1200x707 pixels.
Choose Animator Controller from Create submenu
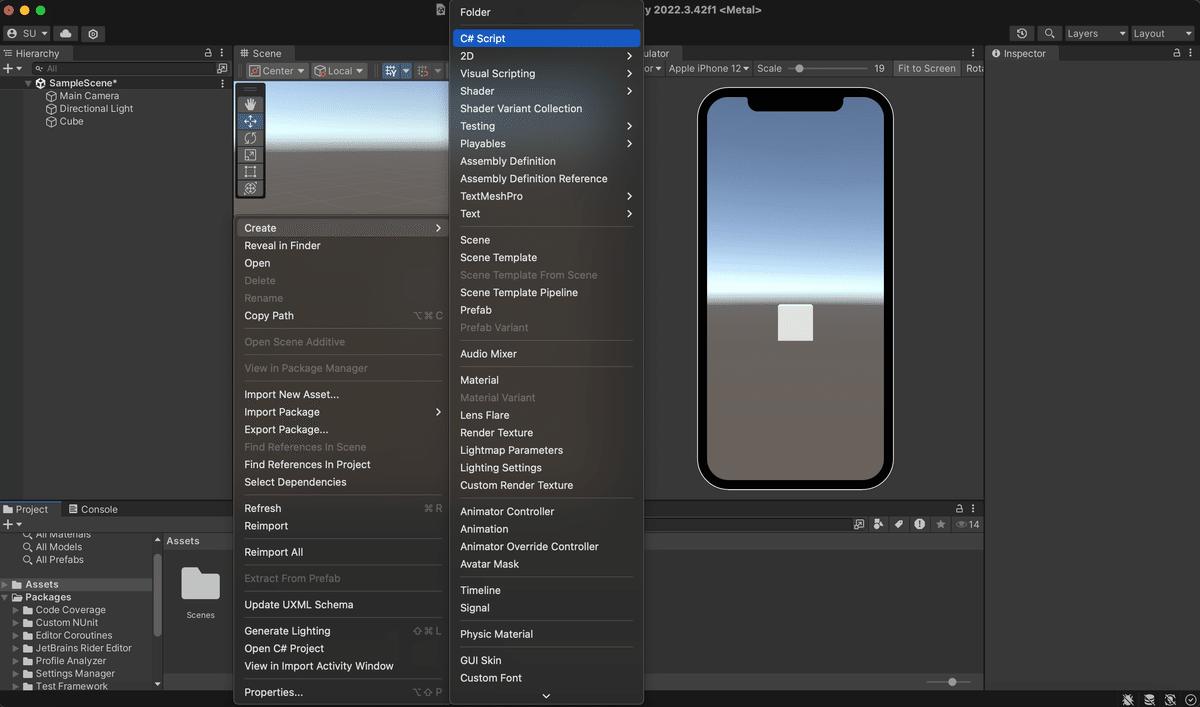[x=546, y=512]
